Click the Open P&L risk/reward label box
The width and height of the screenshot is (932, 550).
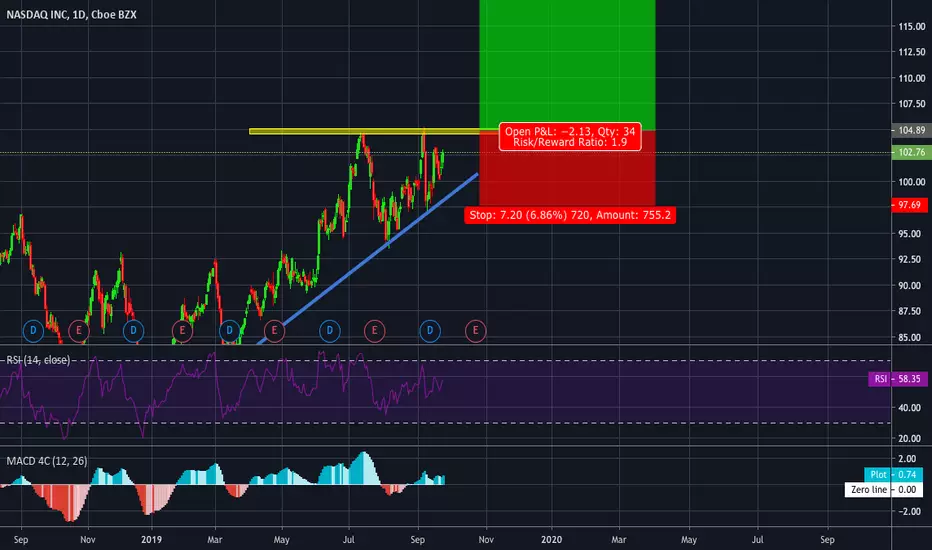pos(570,137)
